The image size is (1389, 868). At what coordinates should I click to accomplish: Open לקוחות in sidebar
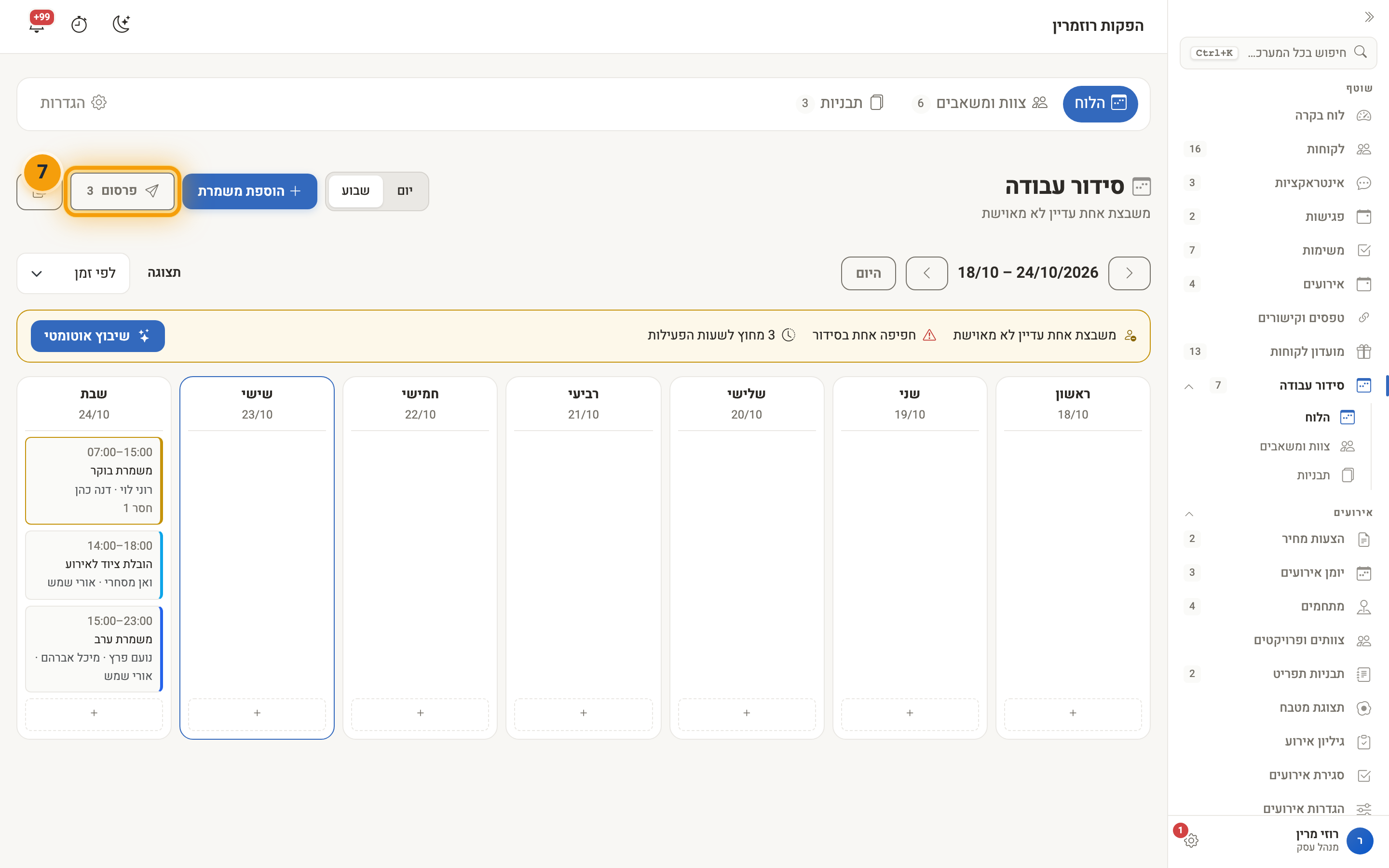[1278, 149]
